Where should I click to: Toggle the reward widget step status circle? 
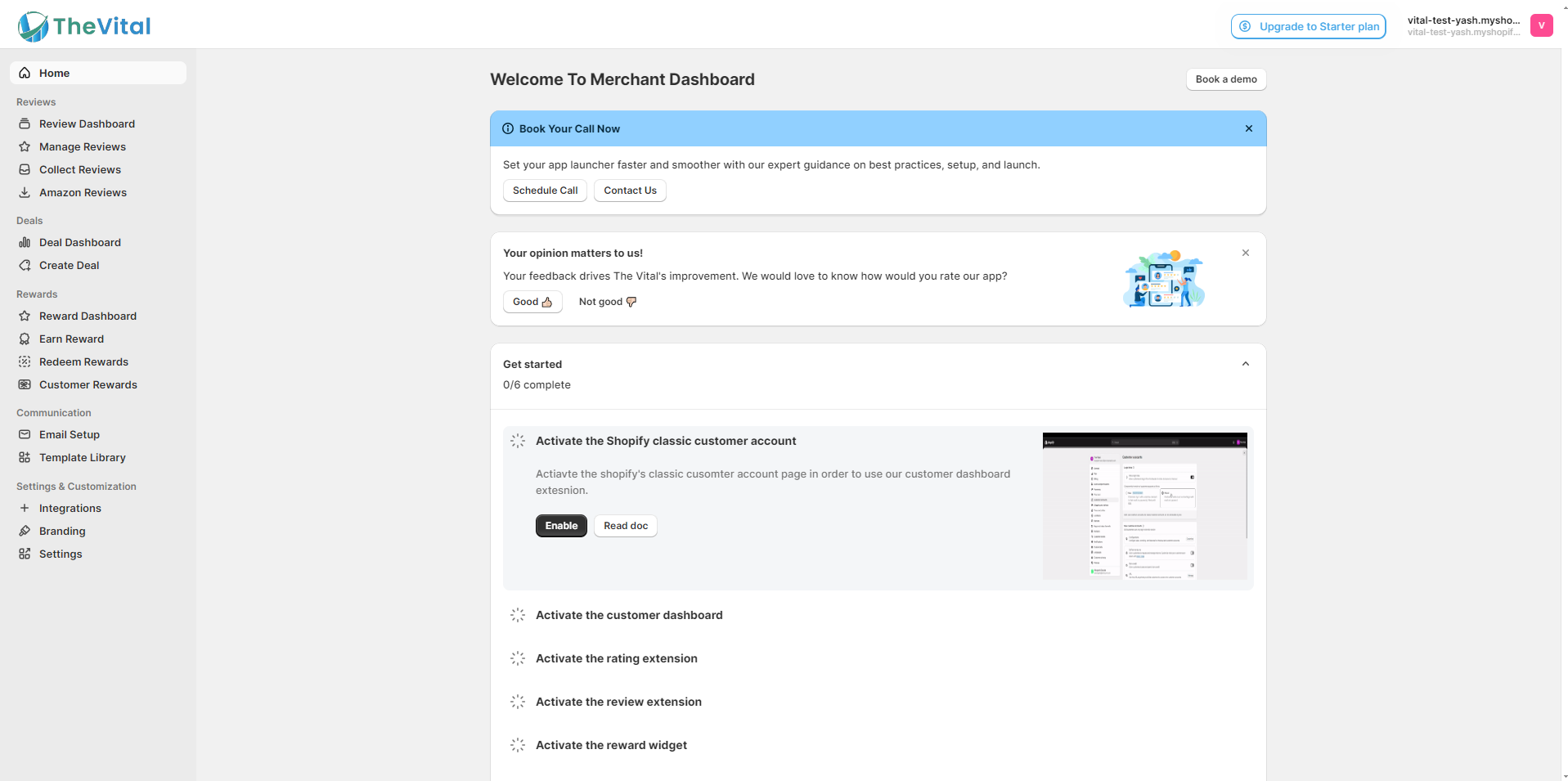(x=518, y=745)
